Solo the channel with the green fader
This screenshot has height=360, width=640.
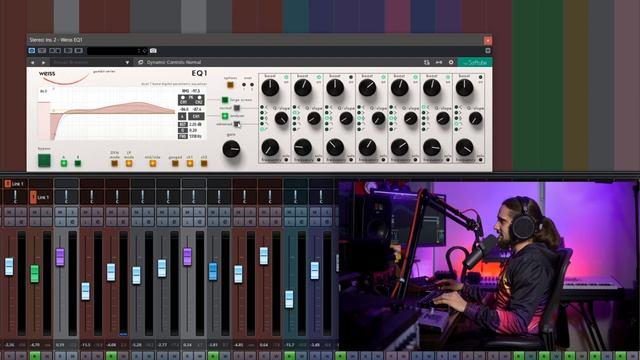[x=47, y=212]
